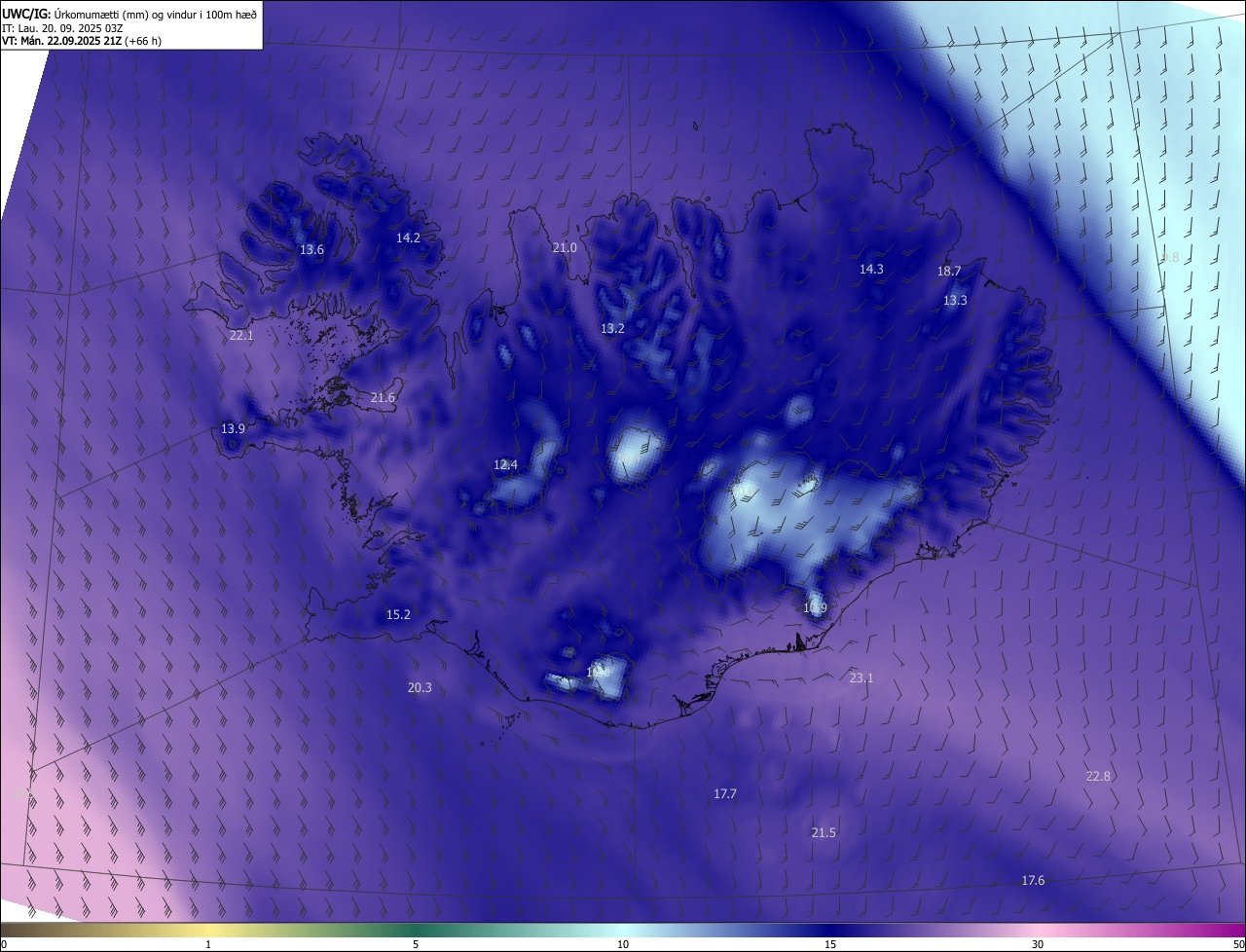The width and height of the screenshot is (1246, 952).
Task: Click the 14.2 value label on the map
Action: point(408,238)
